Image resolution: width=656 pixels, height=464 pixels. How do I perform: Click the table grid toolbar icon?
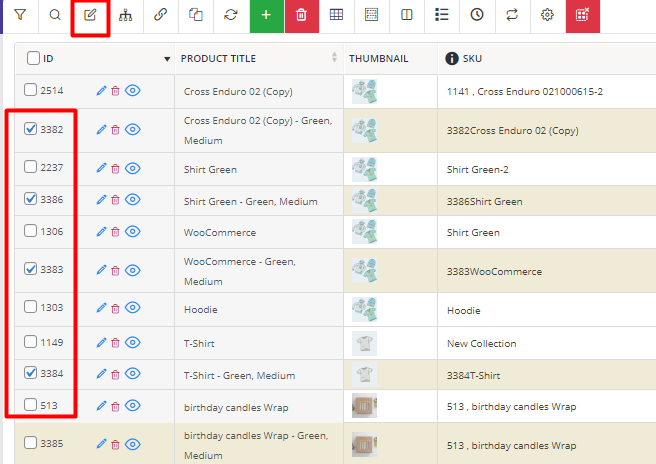[336, 15]
